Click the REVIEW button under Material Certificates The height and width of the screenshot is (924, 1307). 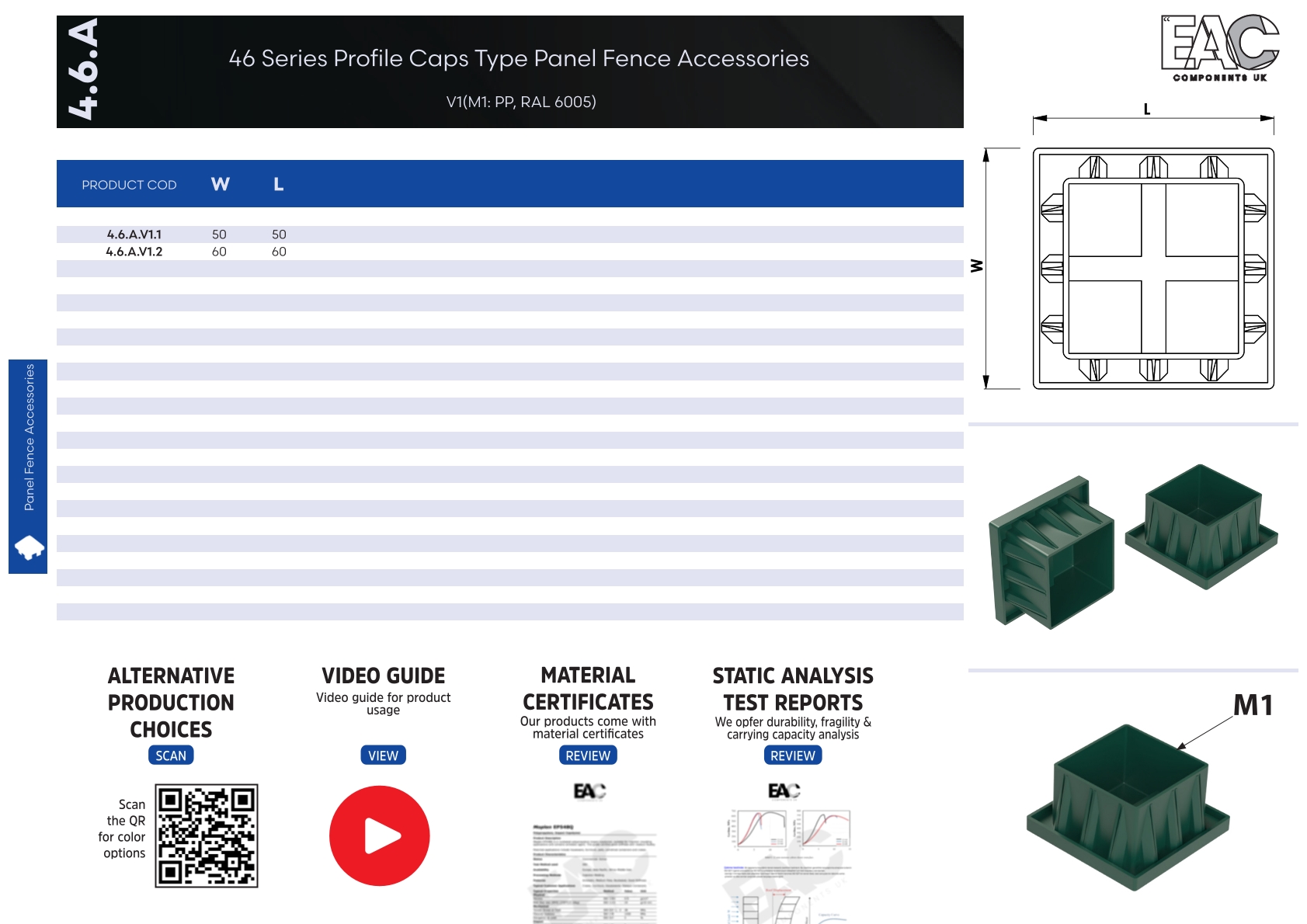[588, 756]
